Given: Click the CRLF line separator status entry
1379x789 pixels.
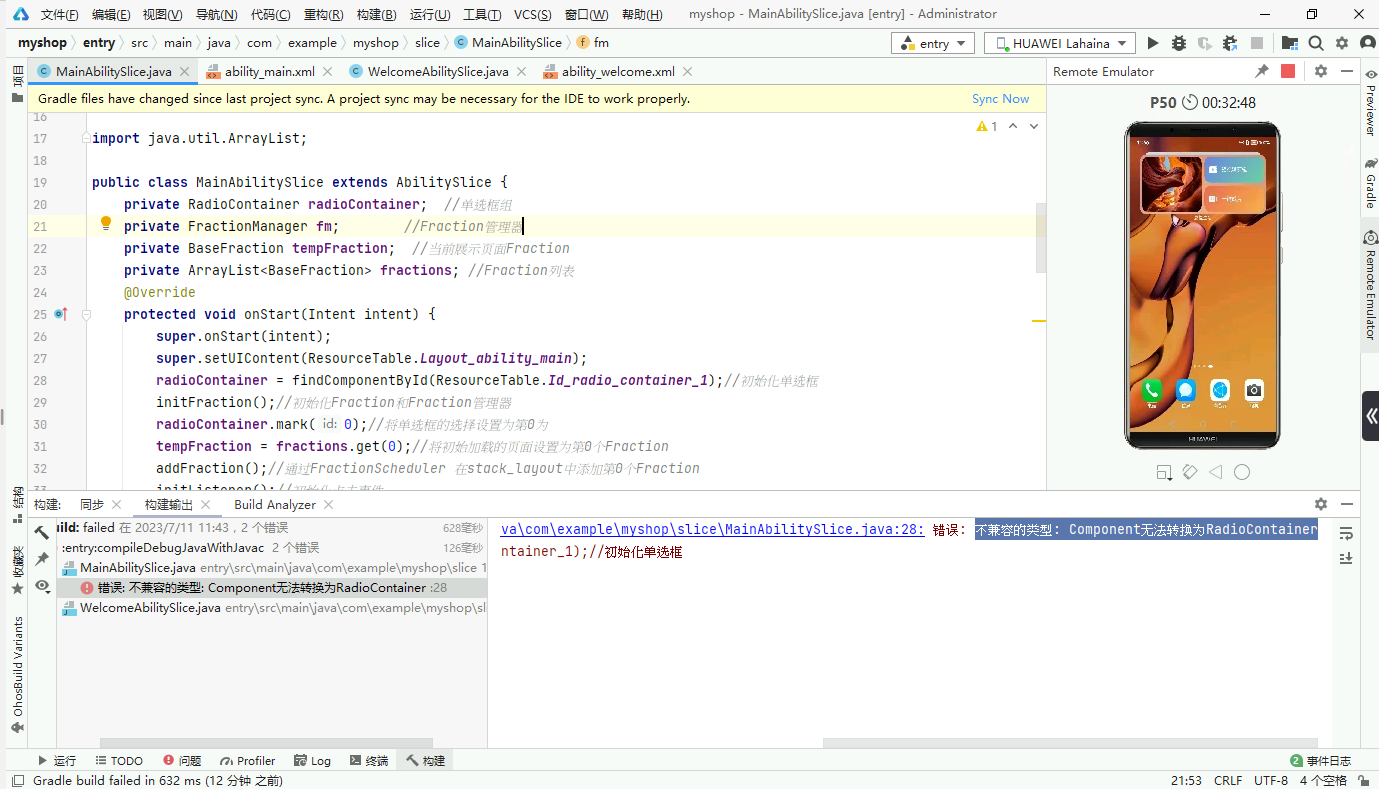Looking at the screenshot, I should point(1228,780).
